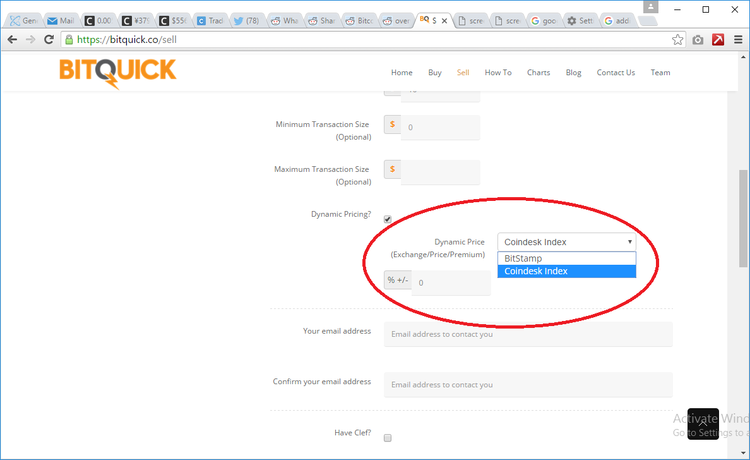Open the Chrome user profile icon
Screen dimensions: 750x460
(x=651, y=7)
